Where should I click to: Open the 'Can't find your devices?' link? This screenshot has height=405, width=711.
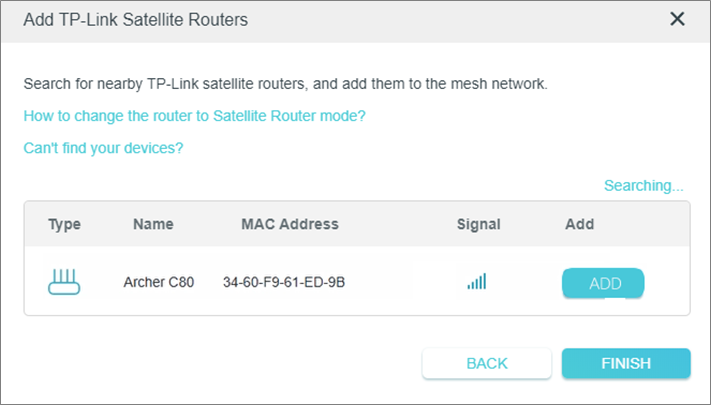click(x=103, y=148)
